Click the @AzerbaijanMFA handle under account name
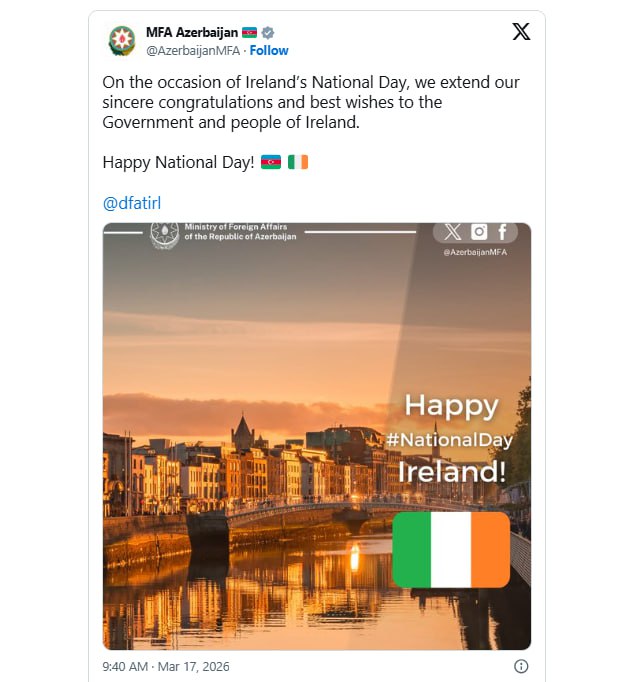This screenshot has width=640, height=682. (193, 50)
